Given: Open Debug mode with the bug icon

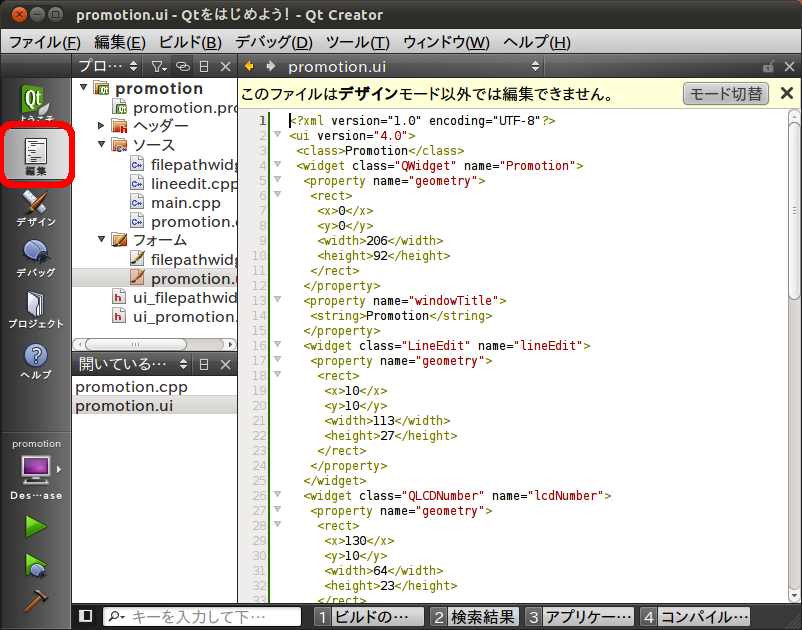Looking at the screenshot, I should coord(35,258).
